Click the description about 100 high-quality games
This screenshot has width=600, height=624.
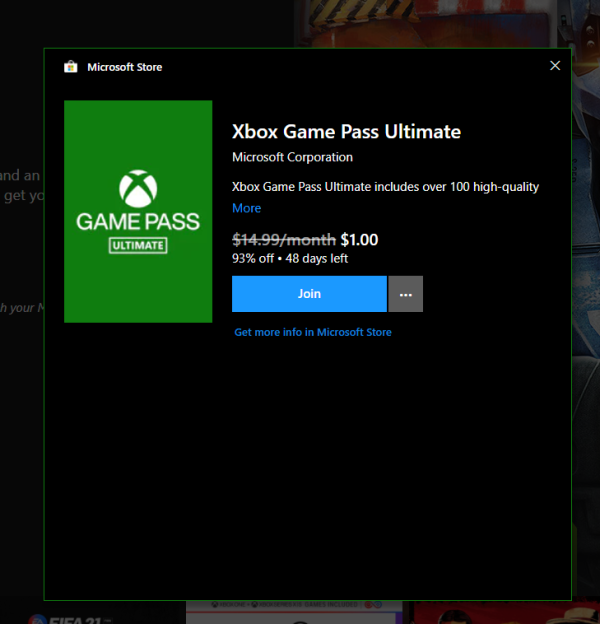[x=385, y=187]
